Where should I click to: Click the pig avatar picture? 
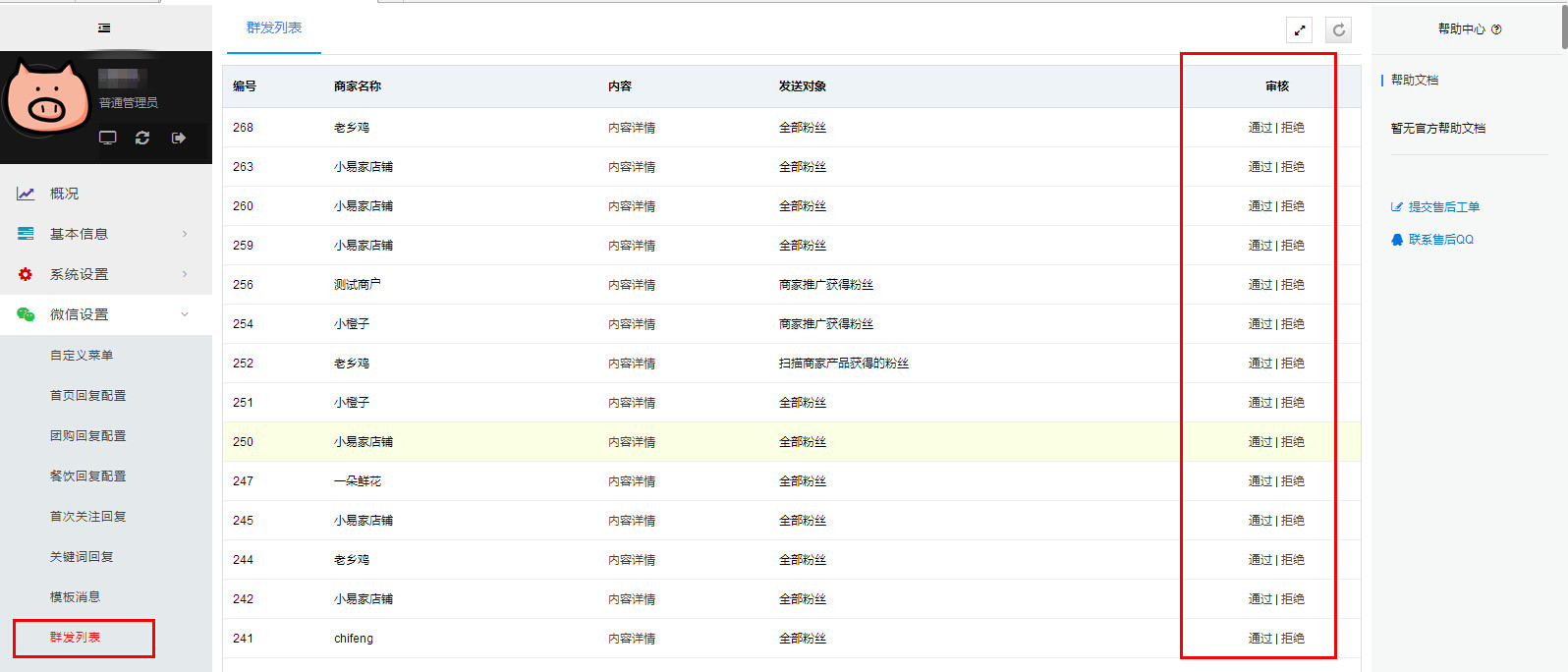coord(45,98)
